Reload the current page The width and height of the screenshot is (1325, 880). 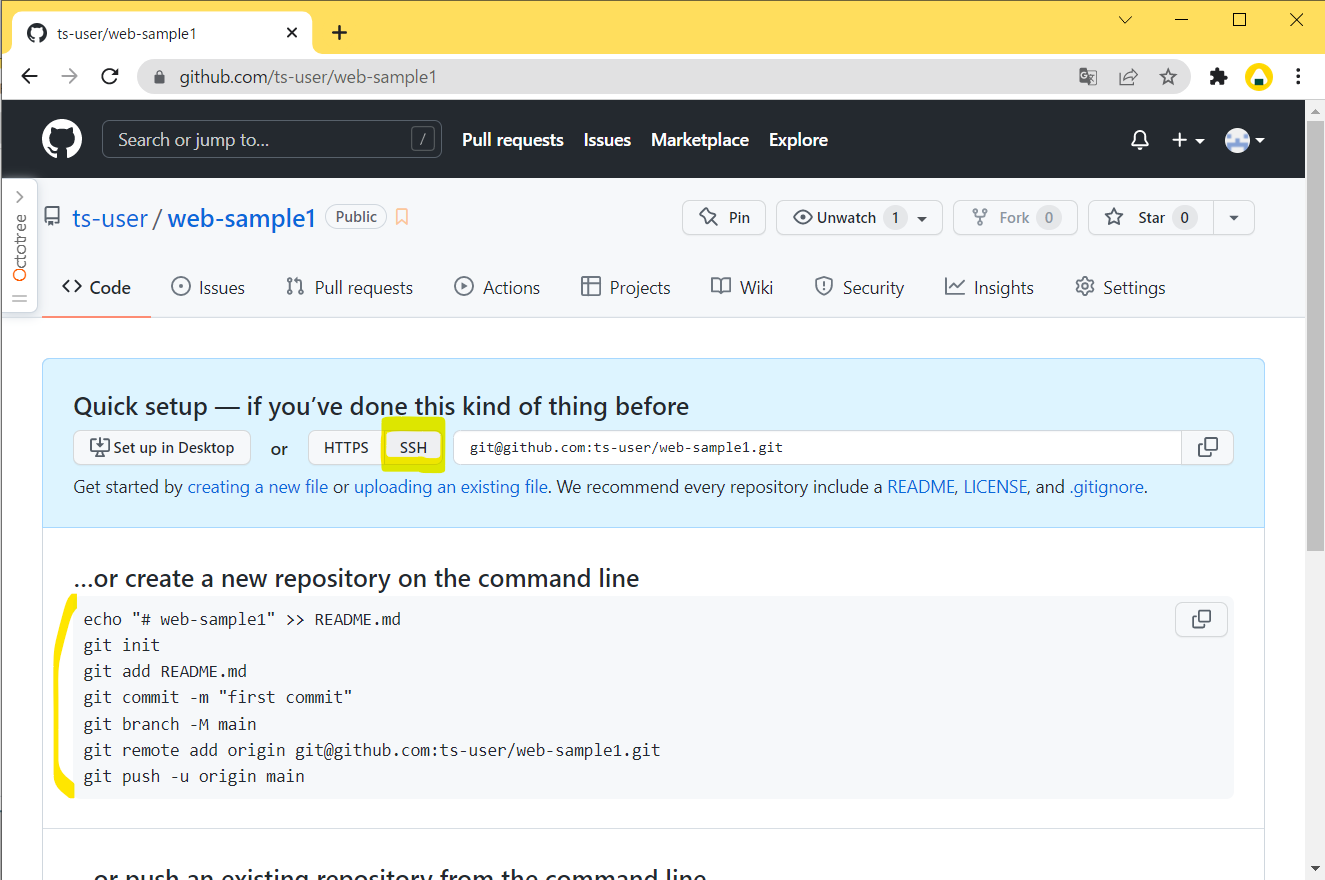tap(110, 77)
